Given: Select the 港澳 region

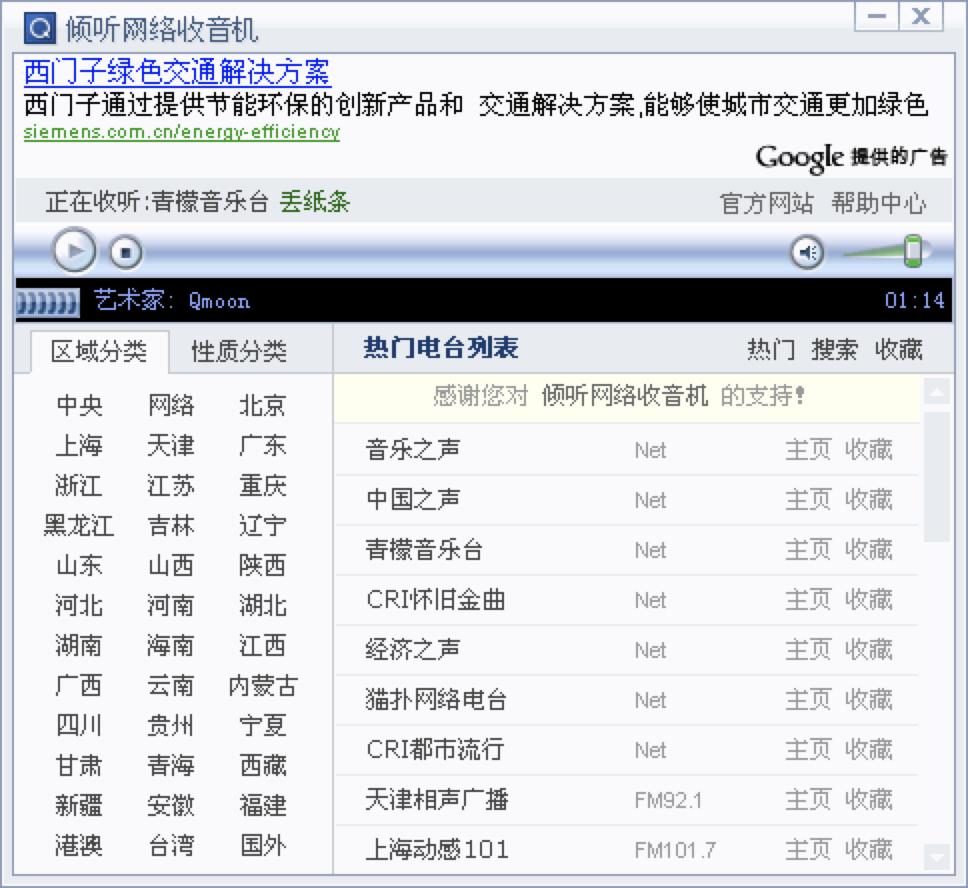Looking at the screenshot, I should pyautogui.click(x=79, y=845).
